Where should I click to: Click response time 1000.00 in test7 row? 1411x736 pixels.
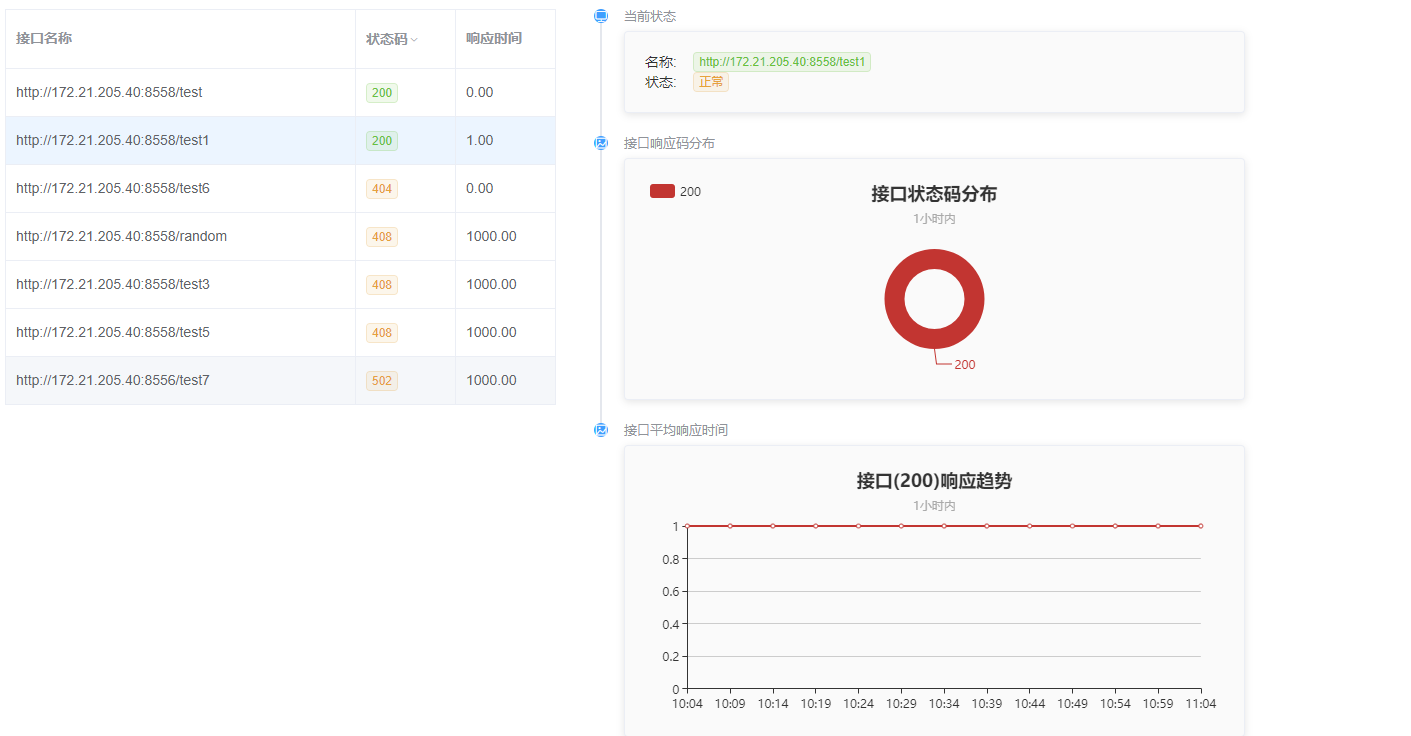coord(491,381)
